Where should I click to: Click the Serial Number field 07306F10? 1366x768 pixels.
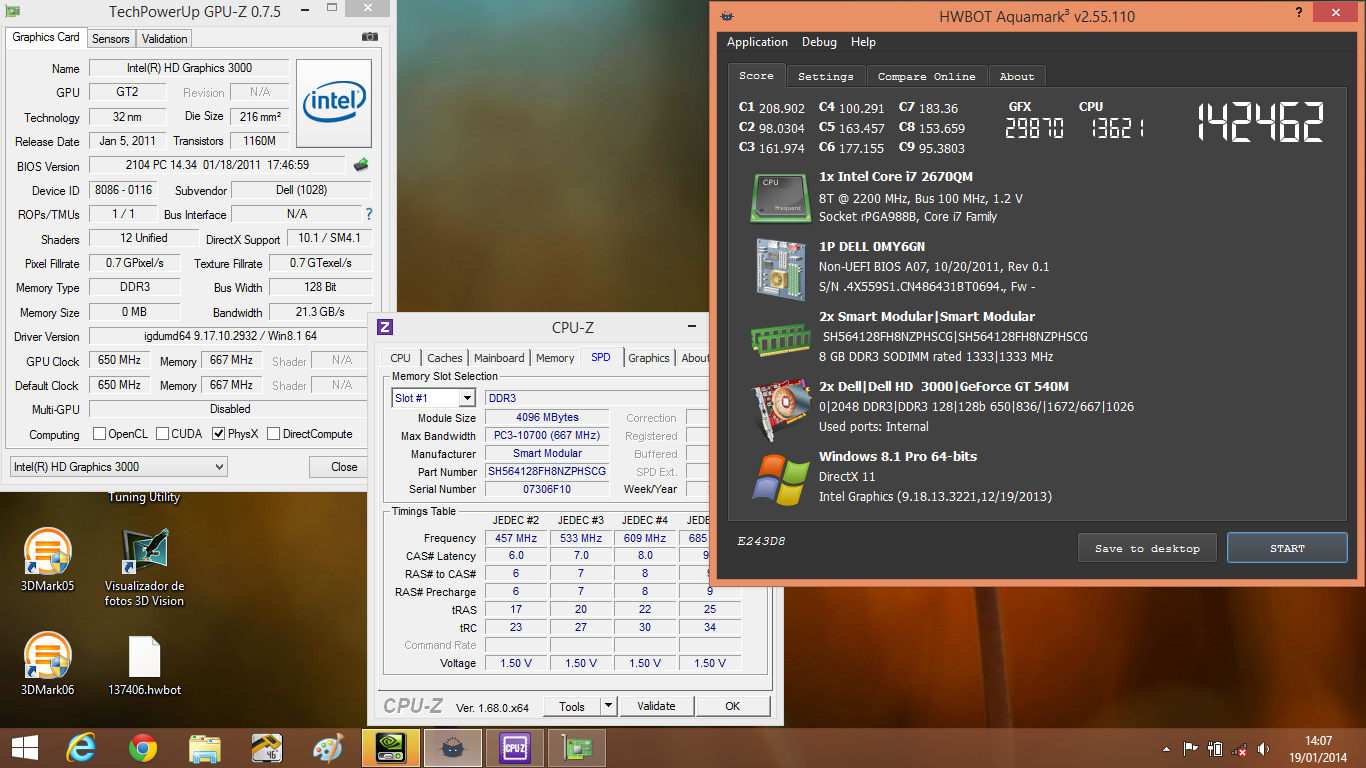pos(547,489)
